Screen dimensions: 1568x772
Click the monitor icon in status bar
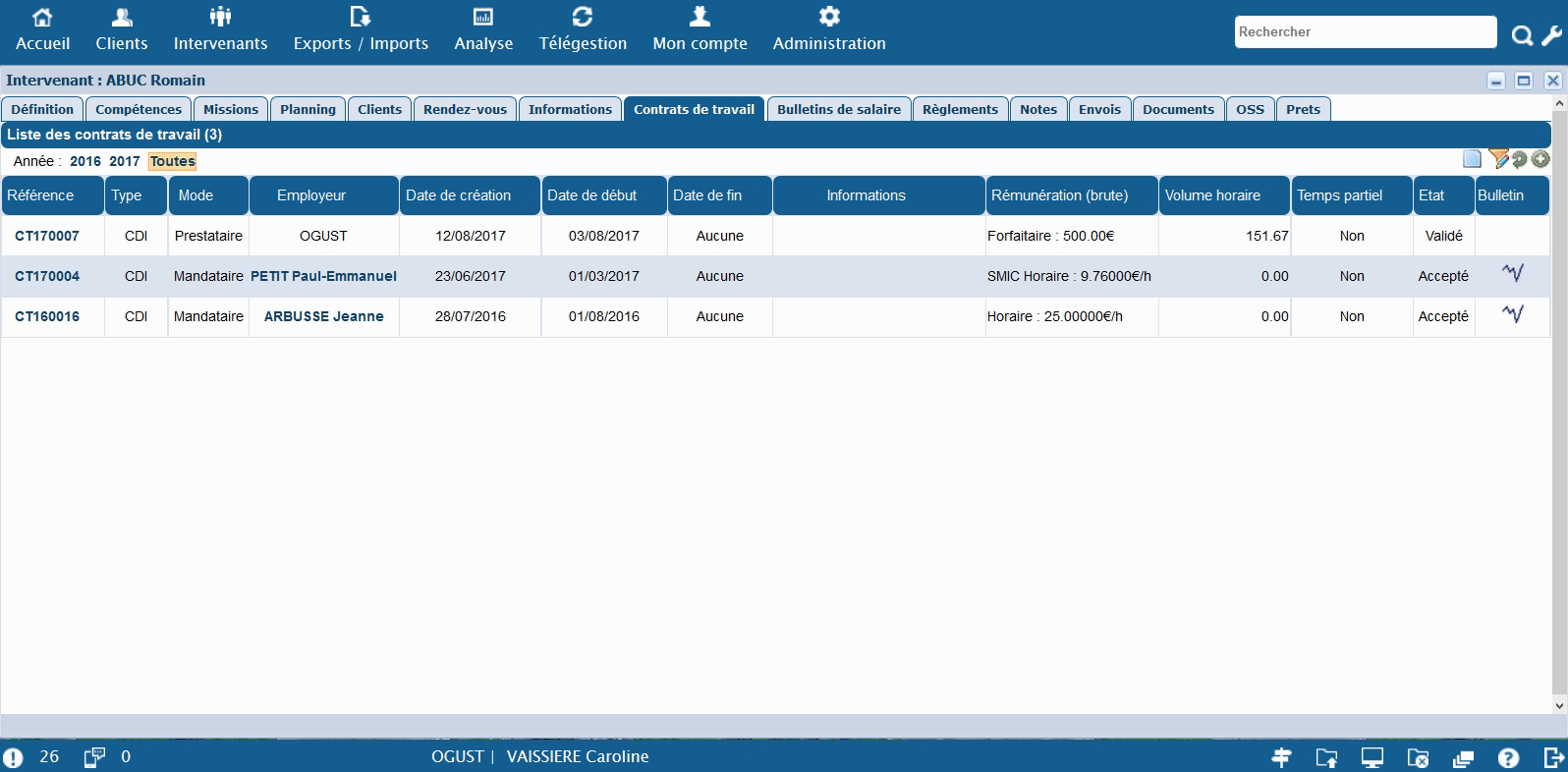(1372, 757)
